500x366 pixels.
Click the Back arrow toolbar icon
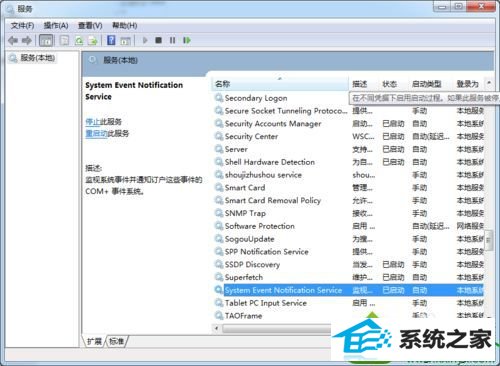coord(13,41)
